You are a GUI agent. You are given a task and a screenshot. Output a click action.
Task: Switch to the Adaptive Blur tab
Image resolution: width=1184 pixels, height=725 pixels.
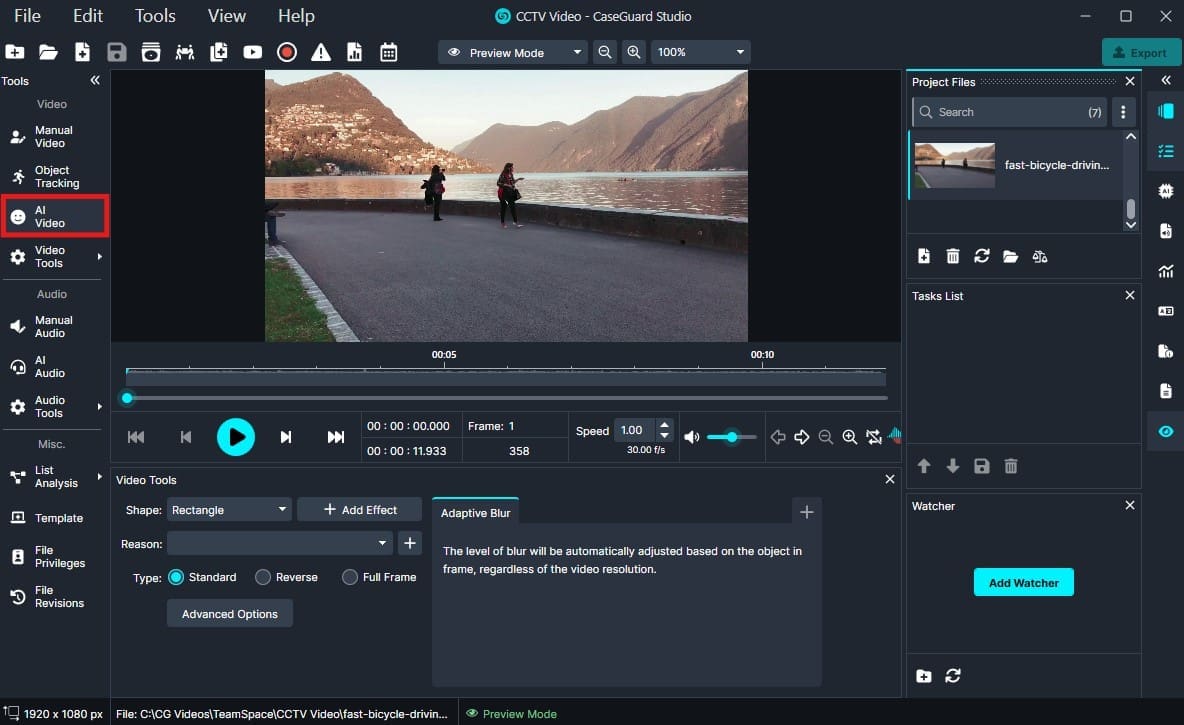point(475,511)
